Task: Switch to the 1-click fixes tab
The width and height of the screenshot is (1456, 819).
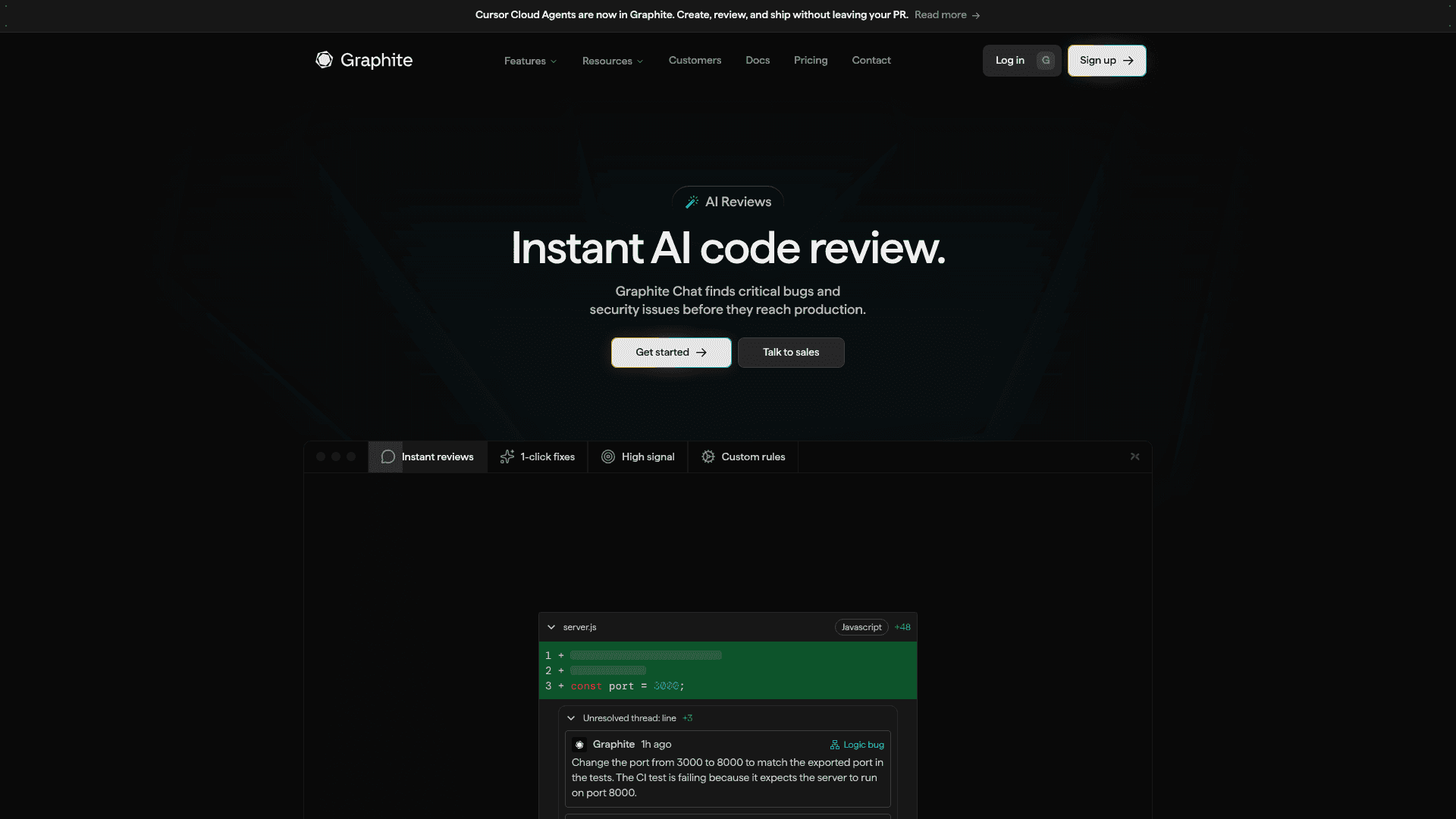Action: tap(538, 457)
